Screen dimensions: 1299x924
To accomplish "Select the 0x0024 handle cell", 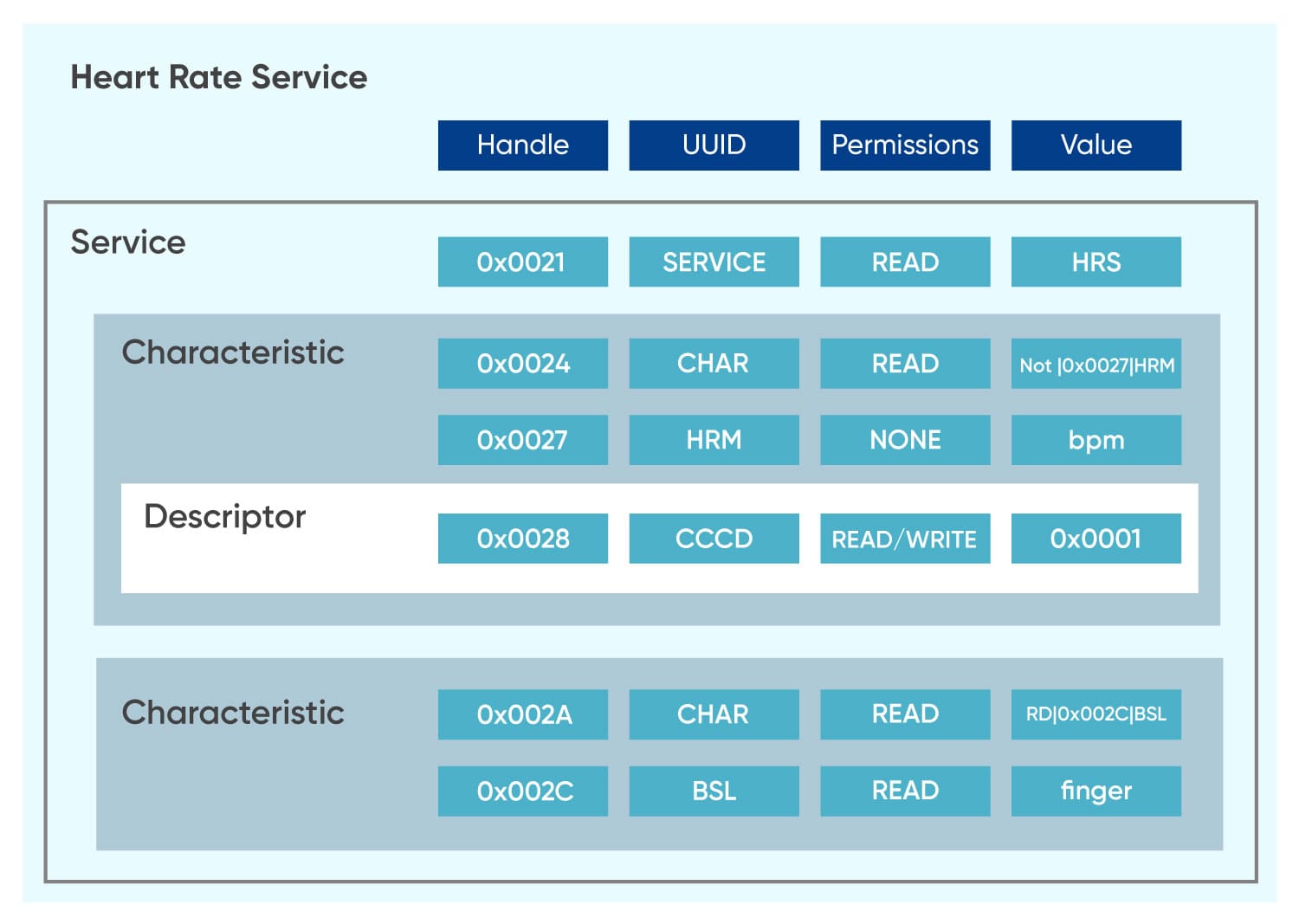I will point(522,364).
